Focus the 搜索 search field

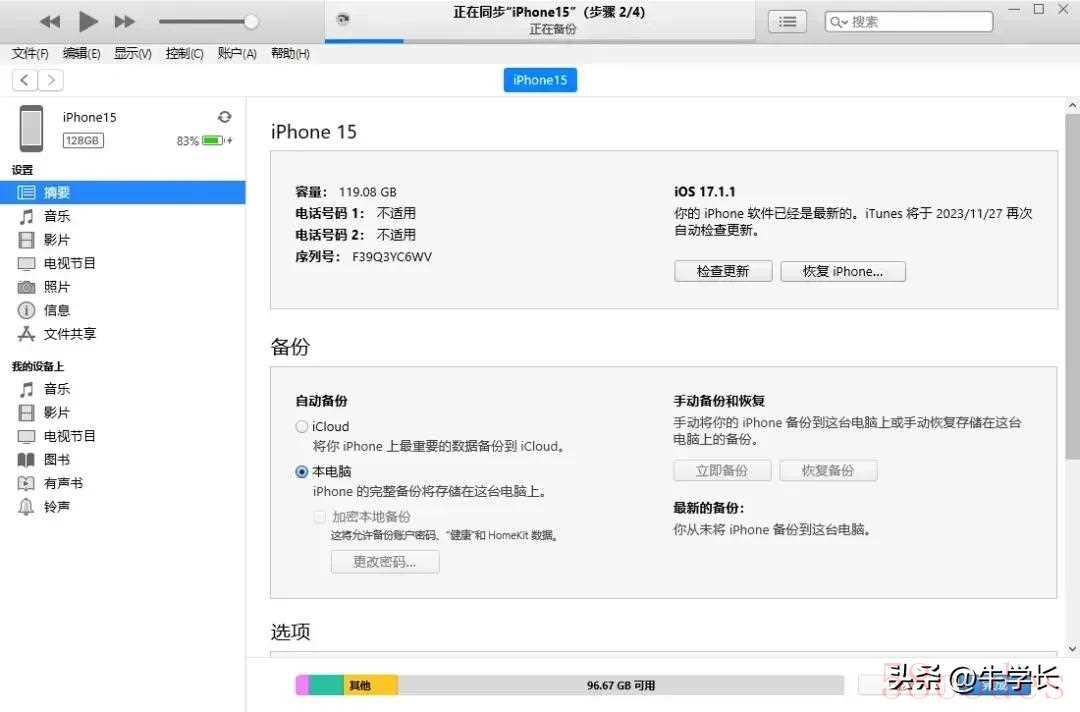(908, 22)
